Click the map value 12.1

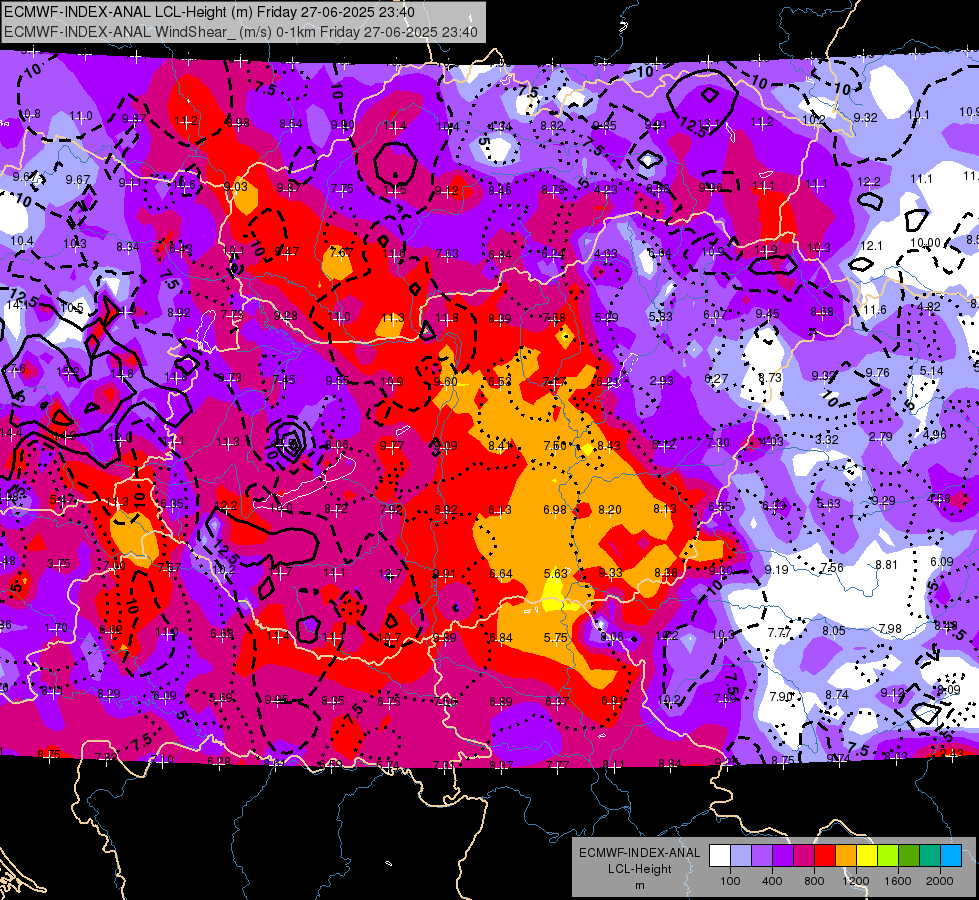point(871,246)
